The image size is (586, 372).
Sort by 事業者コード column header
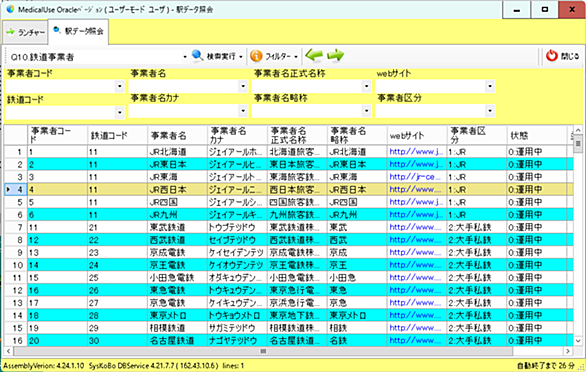[x=58, y=135]
